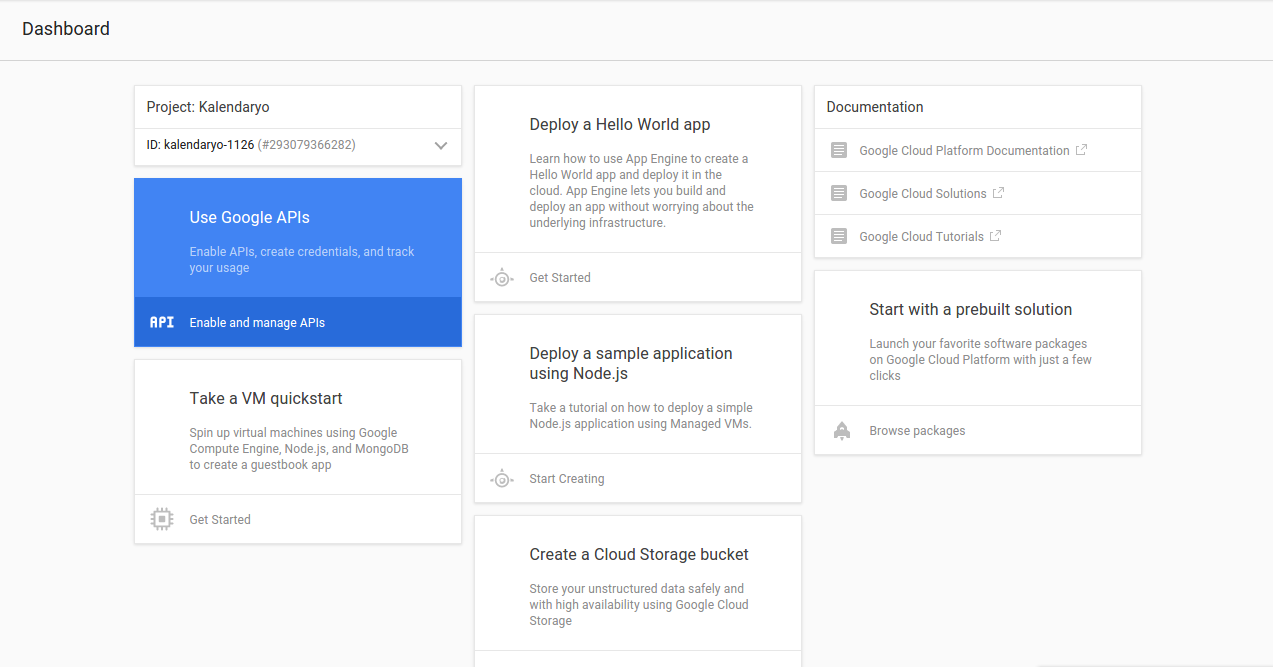The height and width of the screenshot is (667, 1273).
Task: Click the external-link icon after Google Cloud Tutorials
Action: click(995, 236)
